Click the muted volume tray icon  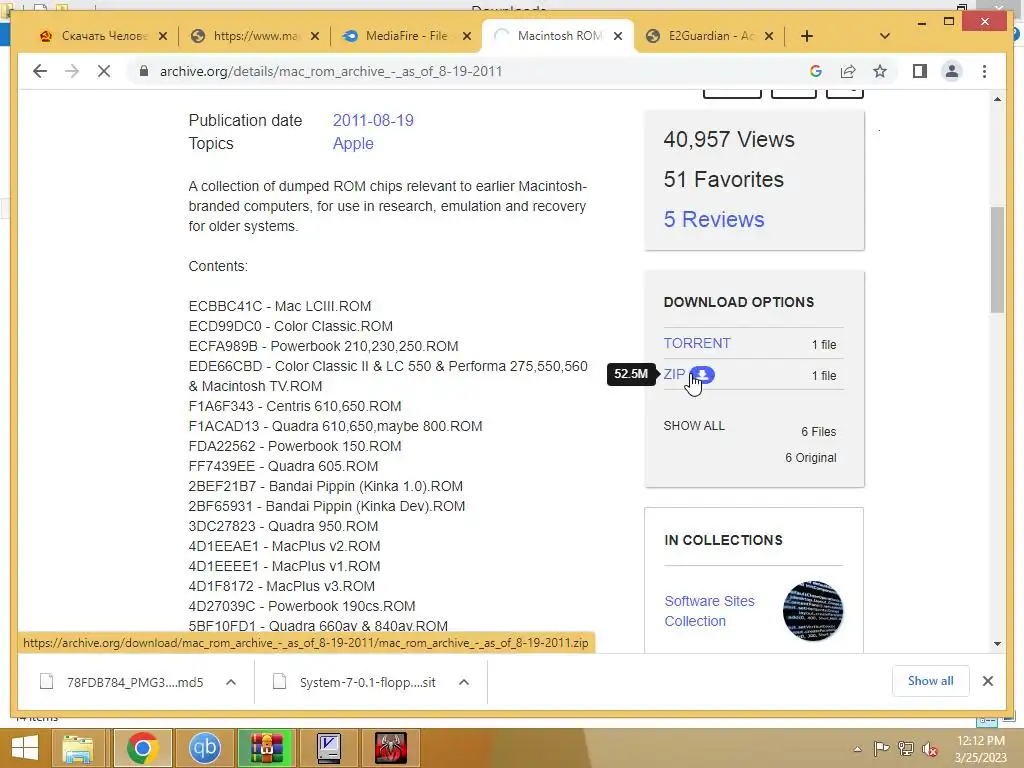[x=930, y=749]
